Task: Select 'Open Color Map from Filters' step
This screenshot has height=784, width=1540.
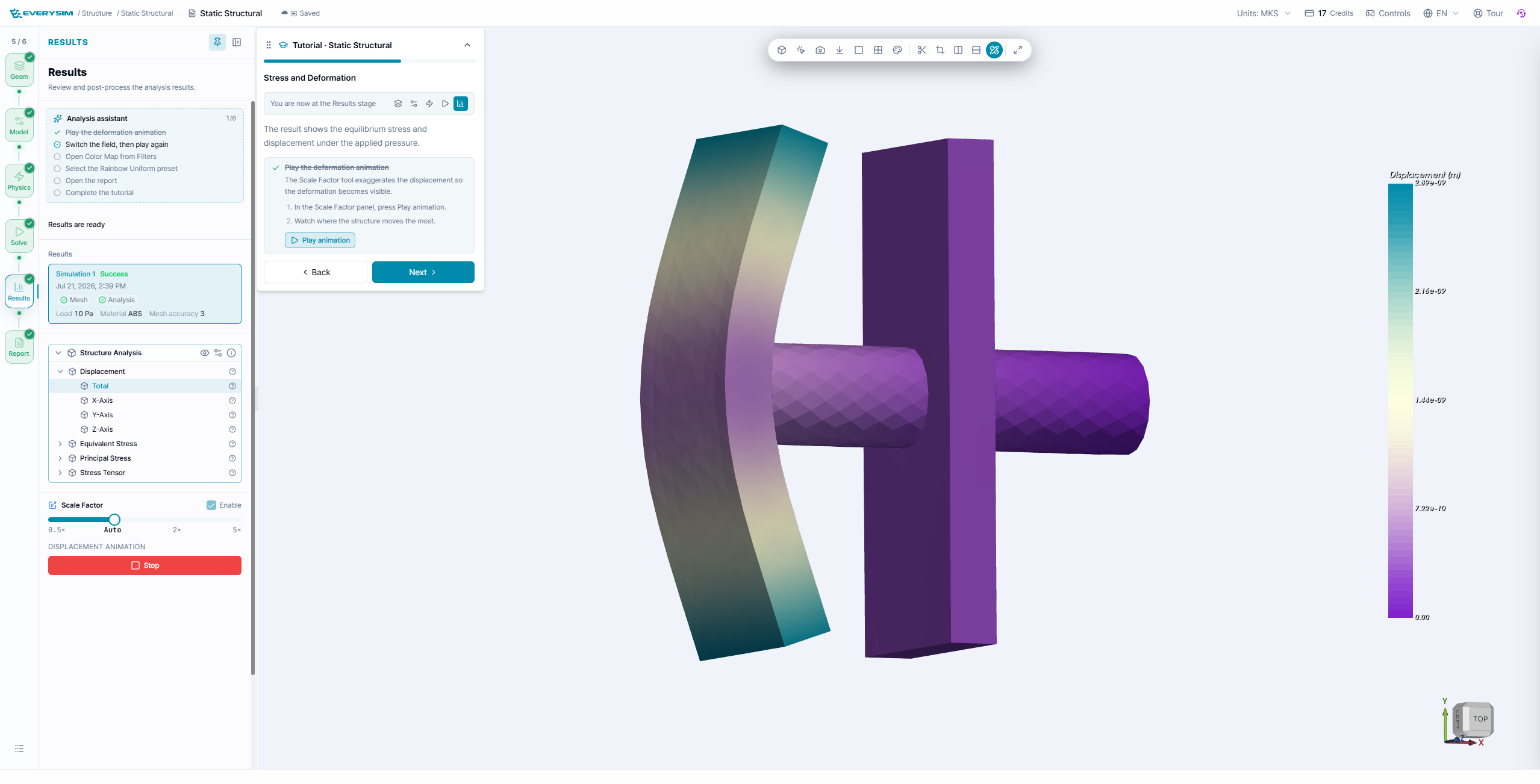Action: pyautogui.click(x=111, y=157)
